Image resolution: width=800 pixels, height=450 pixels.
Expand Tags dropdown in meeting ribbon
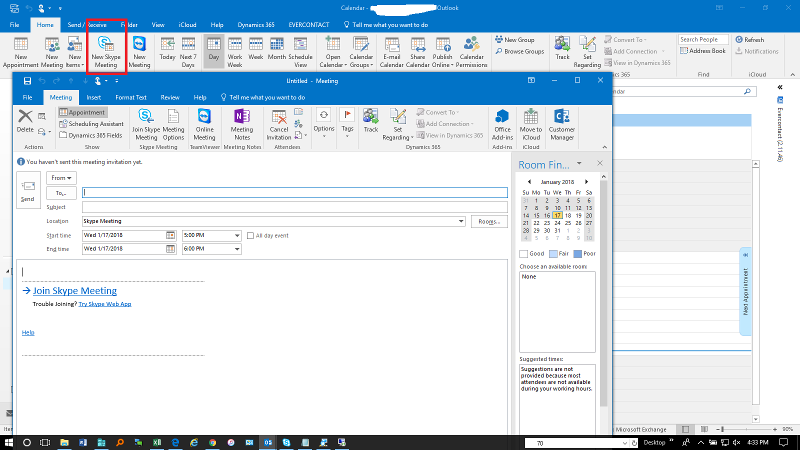tap(347, 123)
